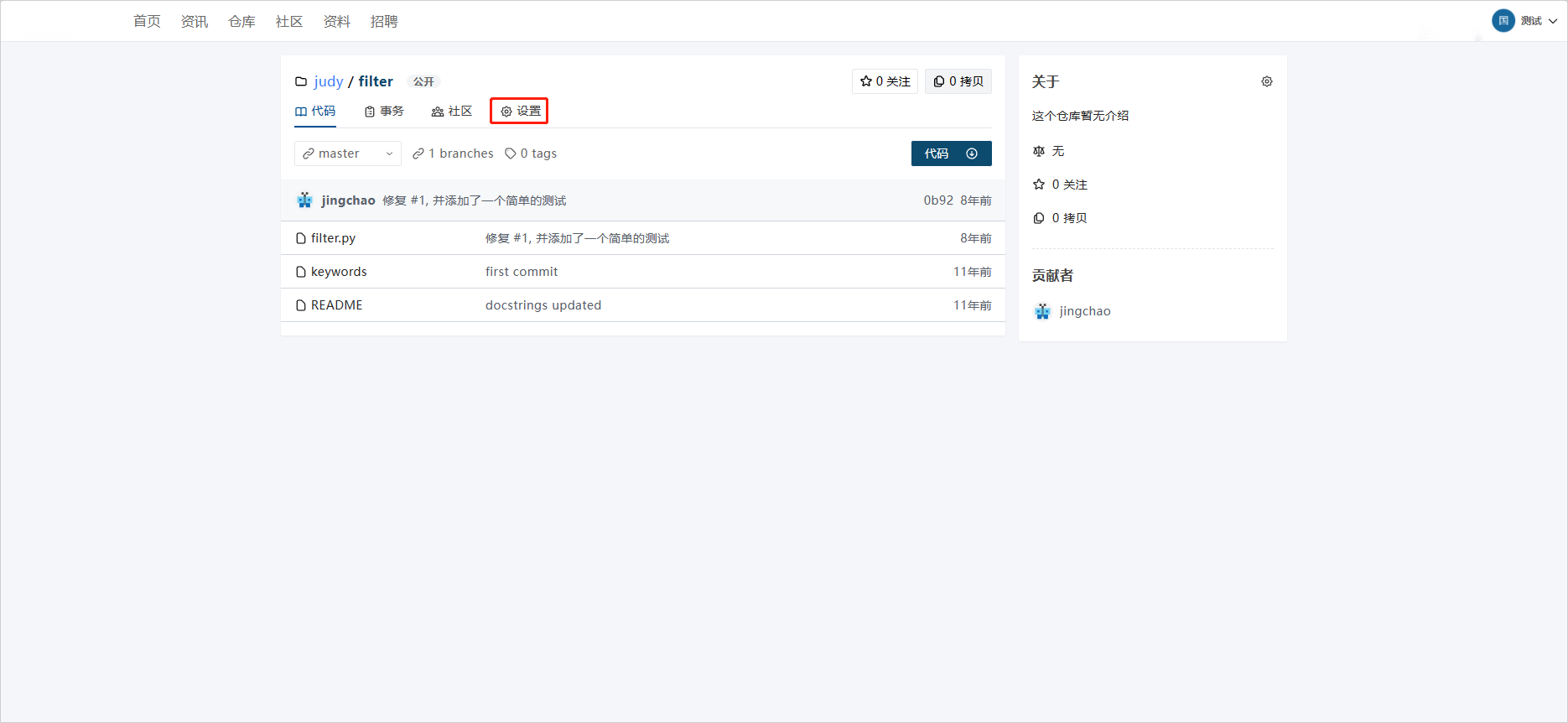View the 1 branches list
The width and height of the screenshot is (1568, 723).
click(454, 153)
